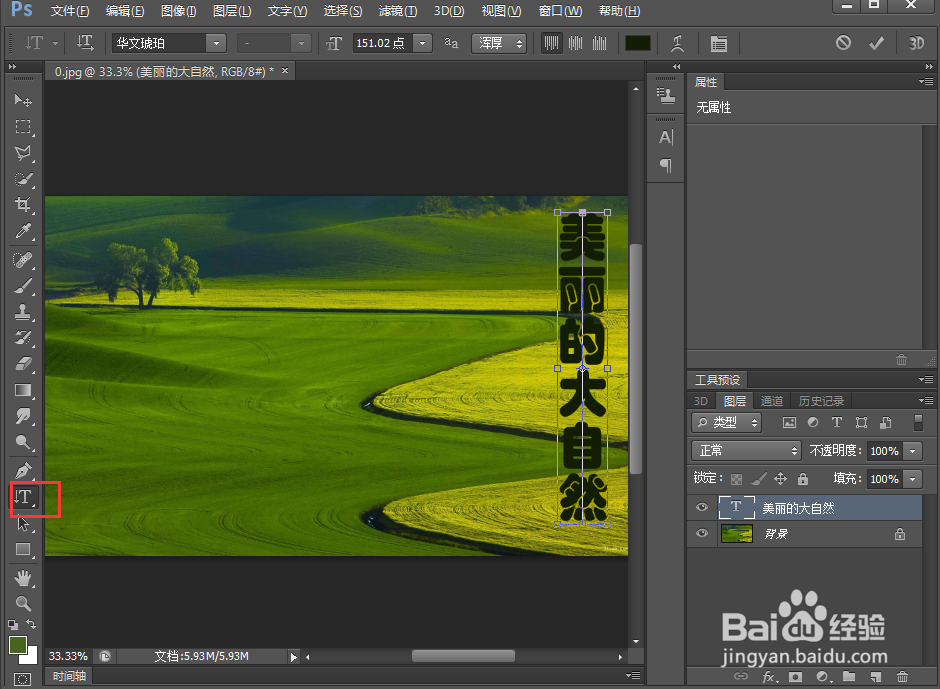
Task: Select the Eraser tool
Action: pos(23,363)
